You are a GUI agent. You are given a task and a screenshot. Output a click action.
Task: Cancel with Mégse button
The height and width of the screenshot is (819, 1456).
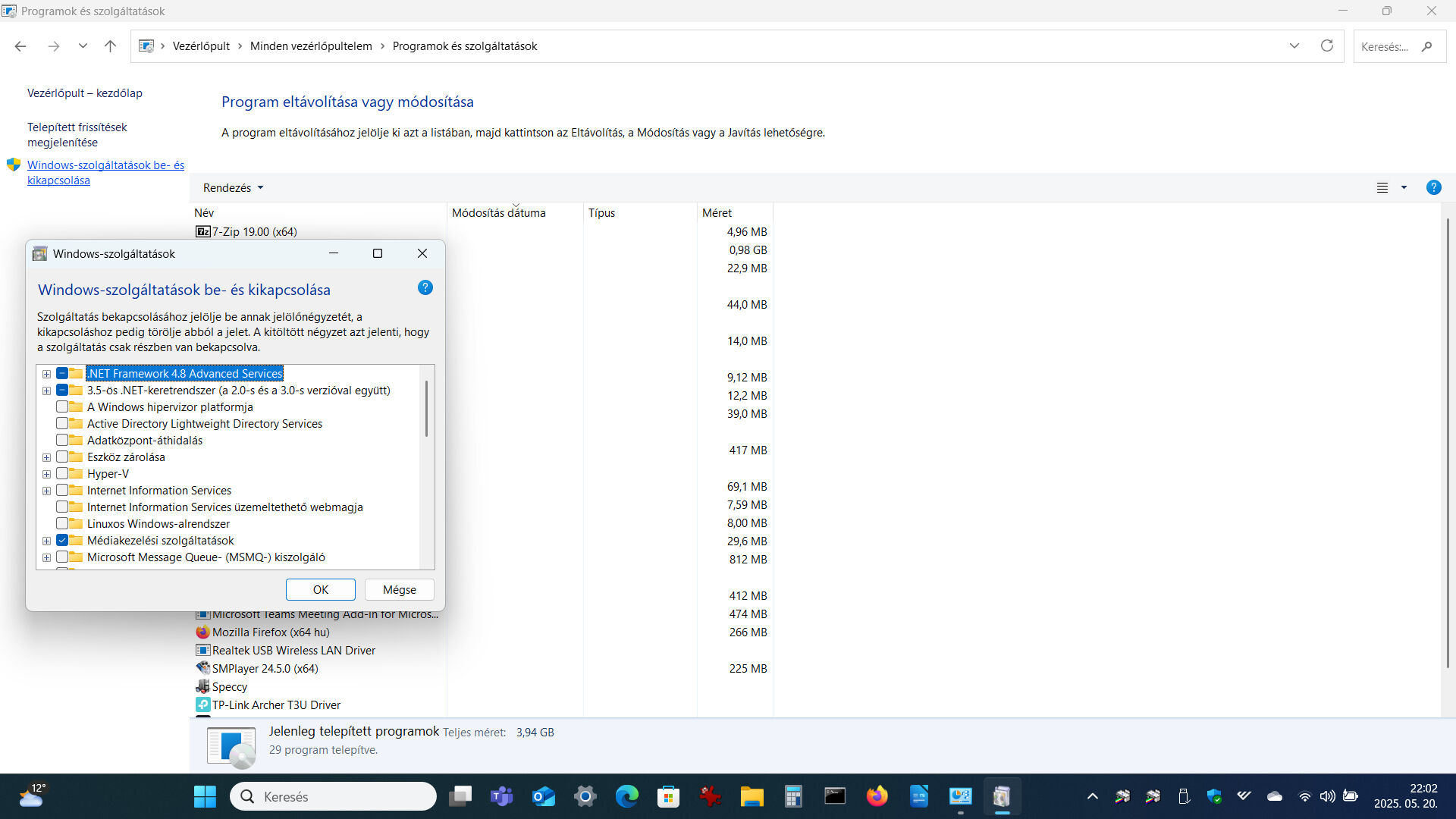(400, 590)
